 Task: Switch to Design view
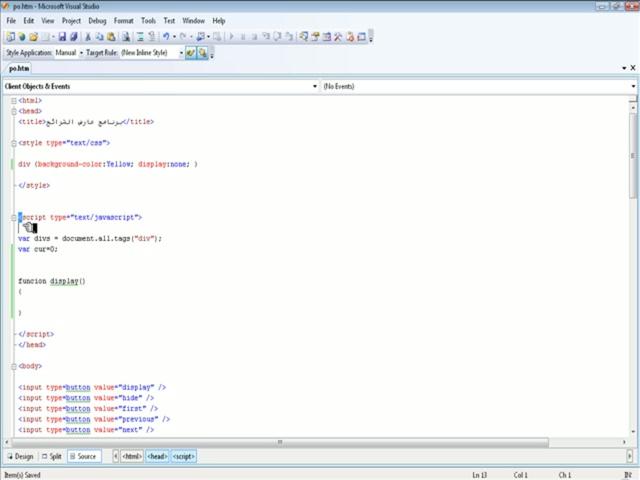click(x=20, y=456)
